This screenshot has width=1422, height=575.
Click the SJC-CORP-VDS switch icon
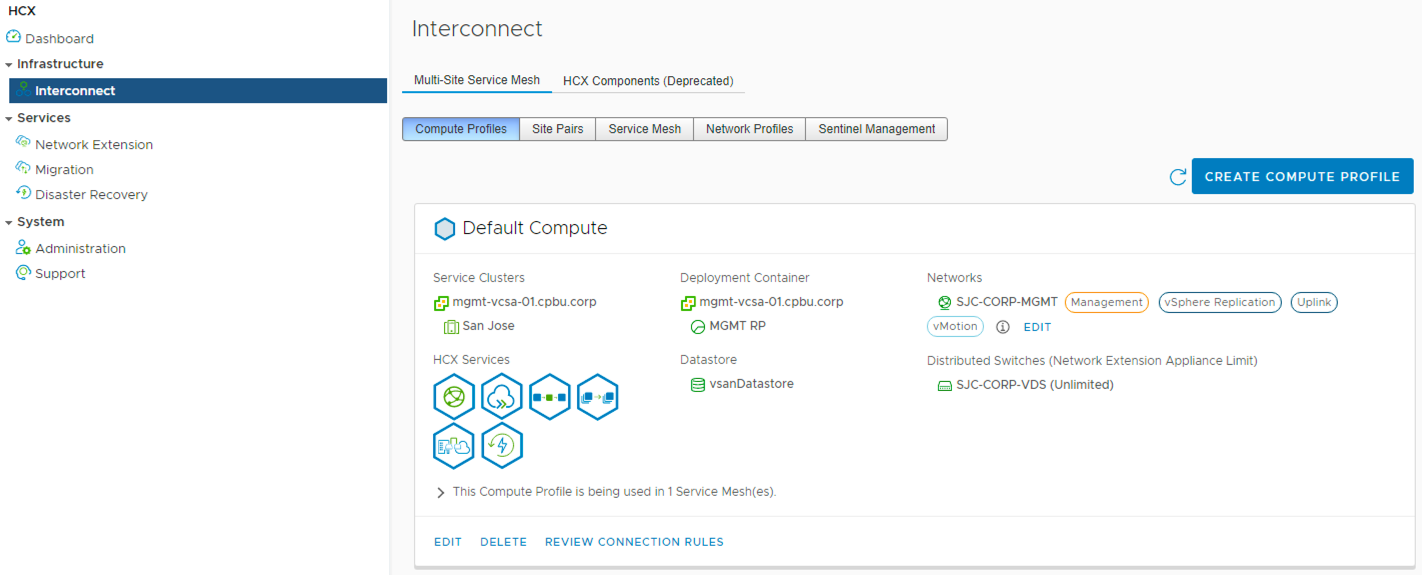(x=944, y=385)
